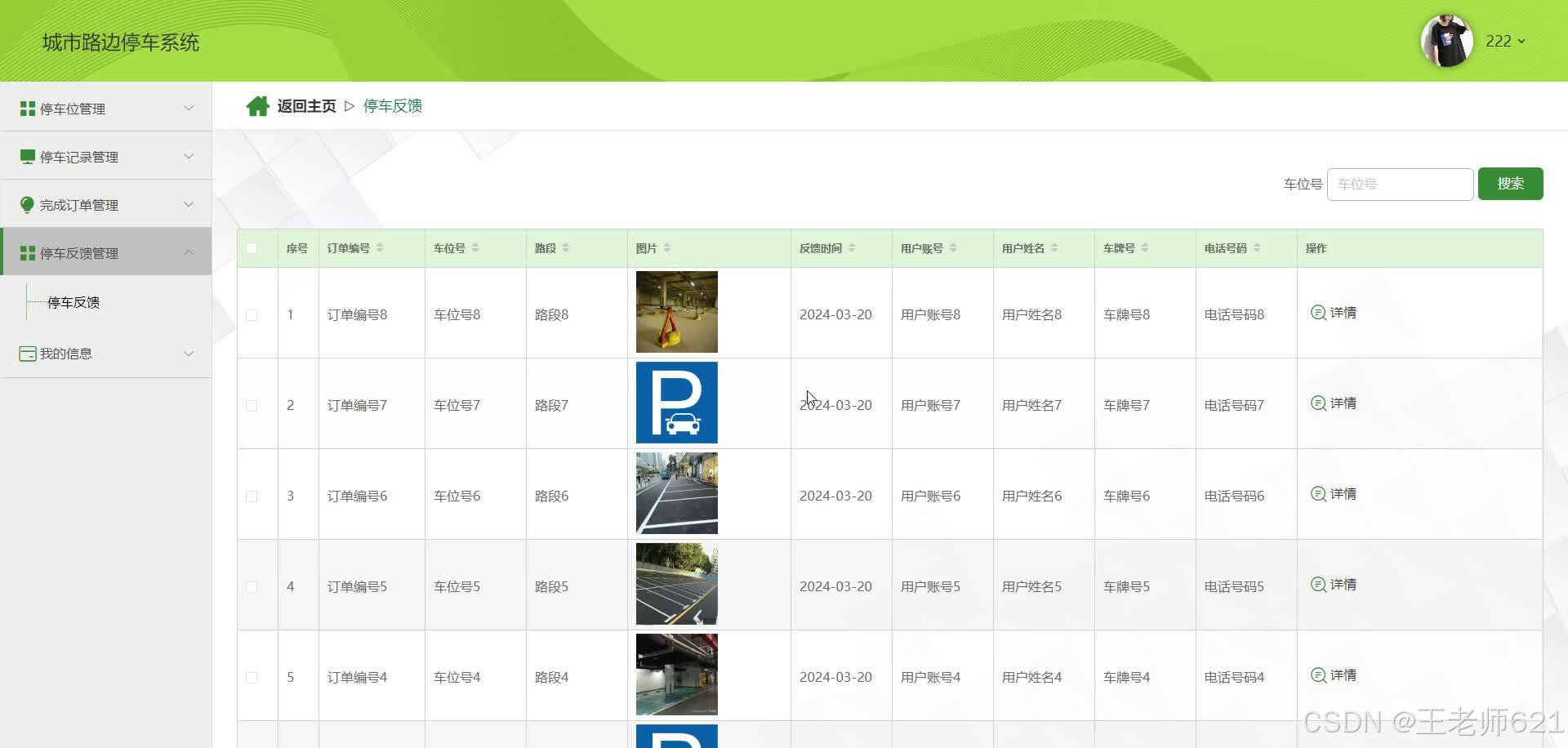1568x748 pixels.
Task: Sort by 电话号码 column arrows
Action: pos(1257,248)
